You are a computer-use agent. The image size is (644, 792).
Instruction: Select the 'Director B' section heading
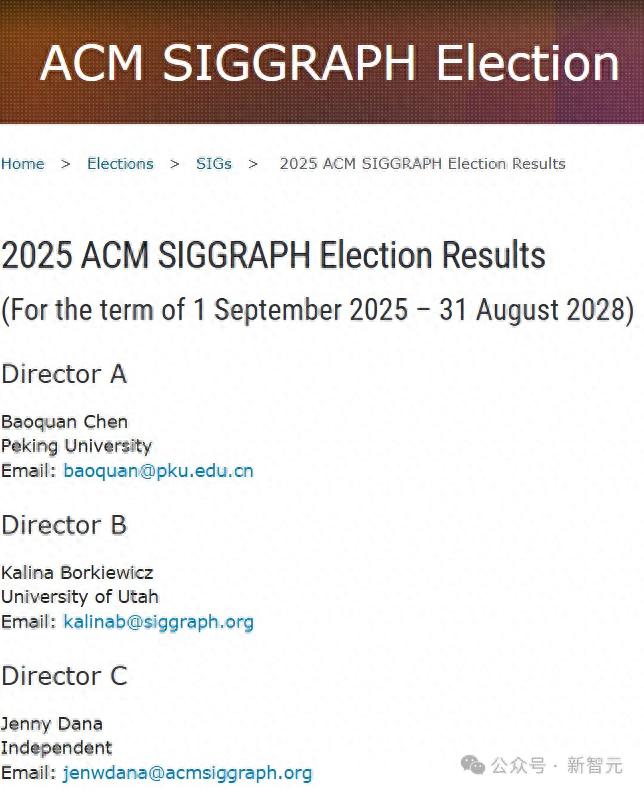click(x=64, y=525)
